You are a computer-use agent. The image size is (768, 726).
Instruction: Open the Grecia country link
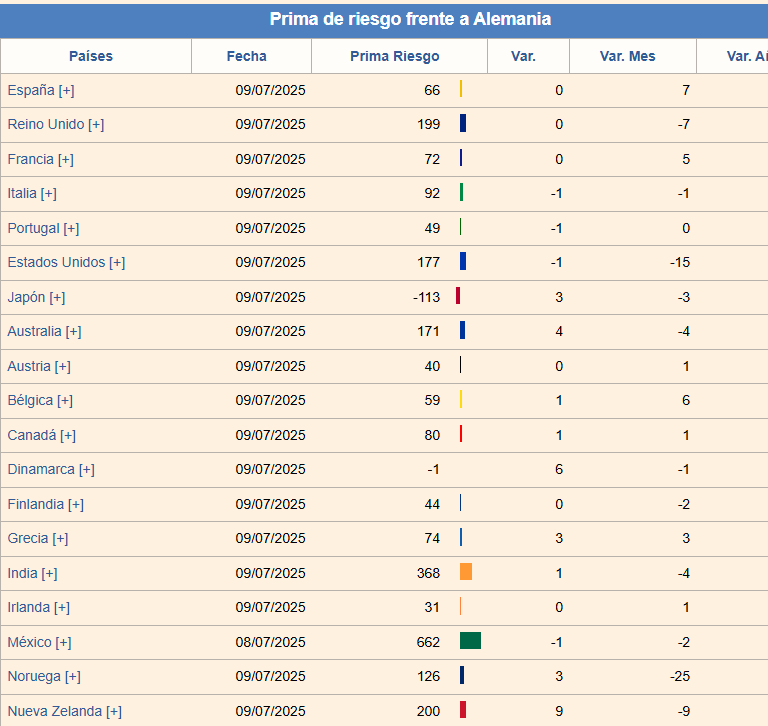pos(28,538)
